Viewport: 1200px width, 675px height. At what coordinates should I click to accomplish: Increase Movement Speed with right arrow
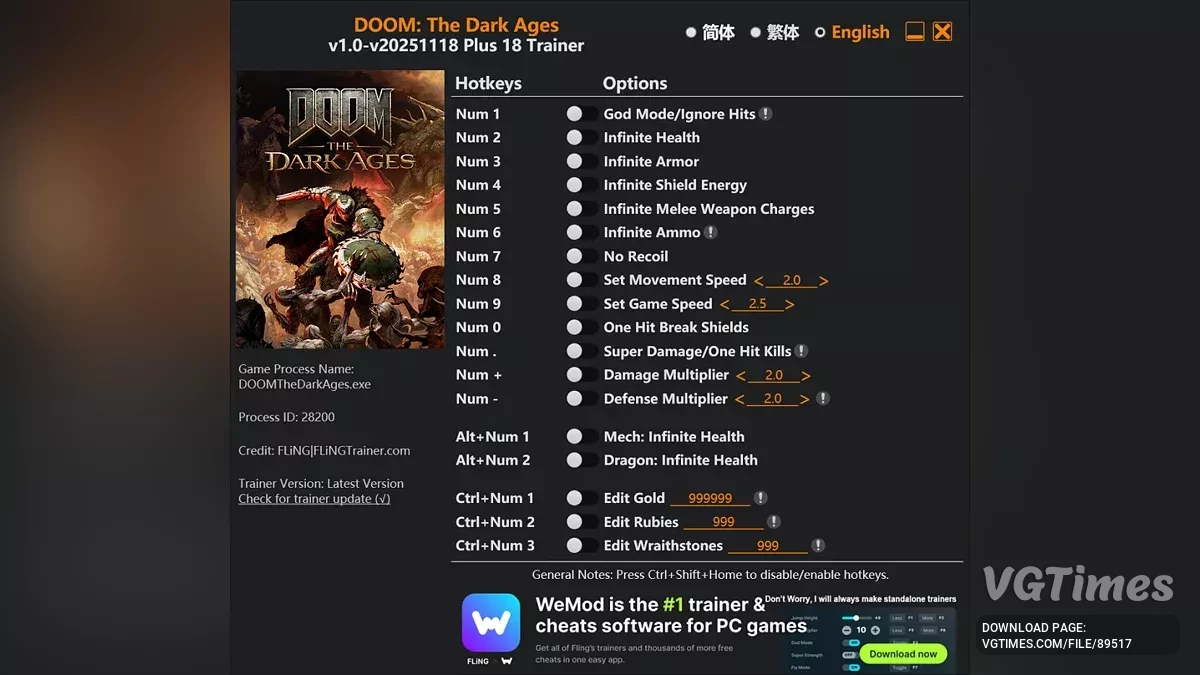click(824, 281)
